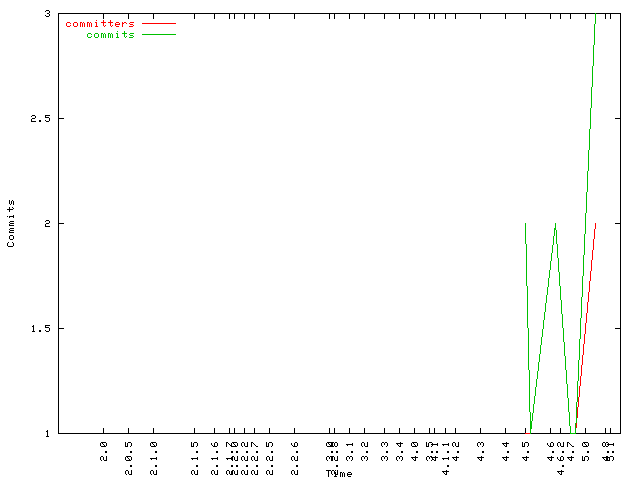Viewport: 640px width, 480px height.
Task: Click the Time axis title
Action: pyautogui.click(x=338, y=473)
